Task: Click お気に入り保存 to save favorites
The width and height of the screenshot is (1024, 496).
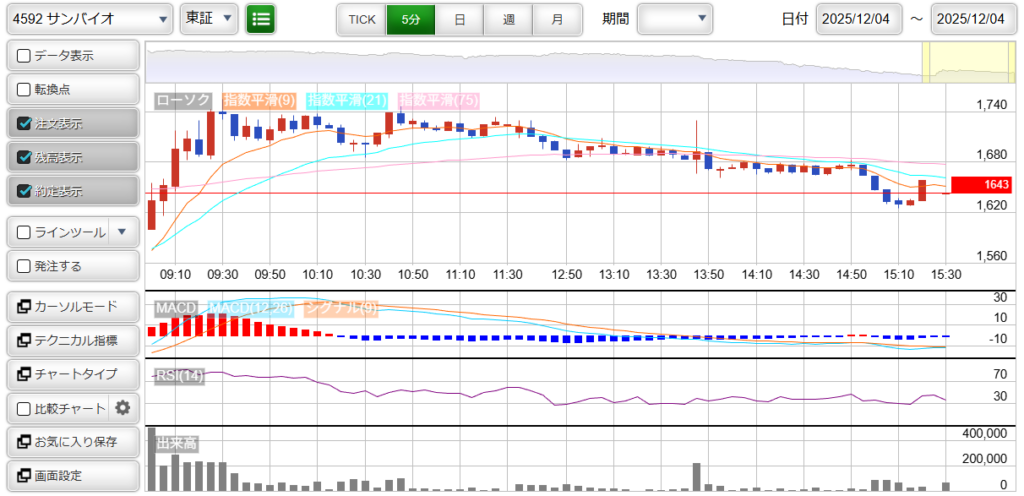Action: pyautogui.click(x=72, y=441)
